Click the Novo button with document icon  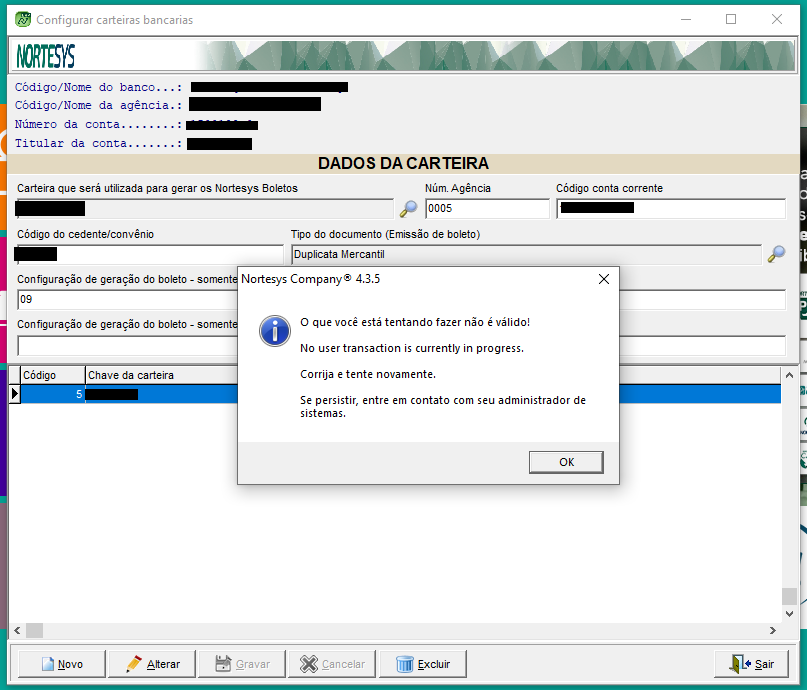[x=62, y=664]
